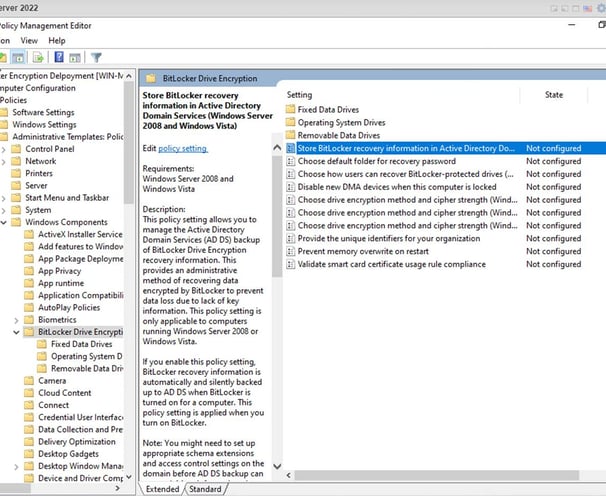Select Prevent memory overwrite on restart
606x496 pixels.
pos(363,251)
